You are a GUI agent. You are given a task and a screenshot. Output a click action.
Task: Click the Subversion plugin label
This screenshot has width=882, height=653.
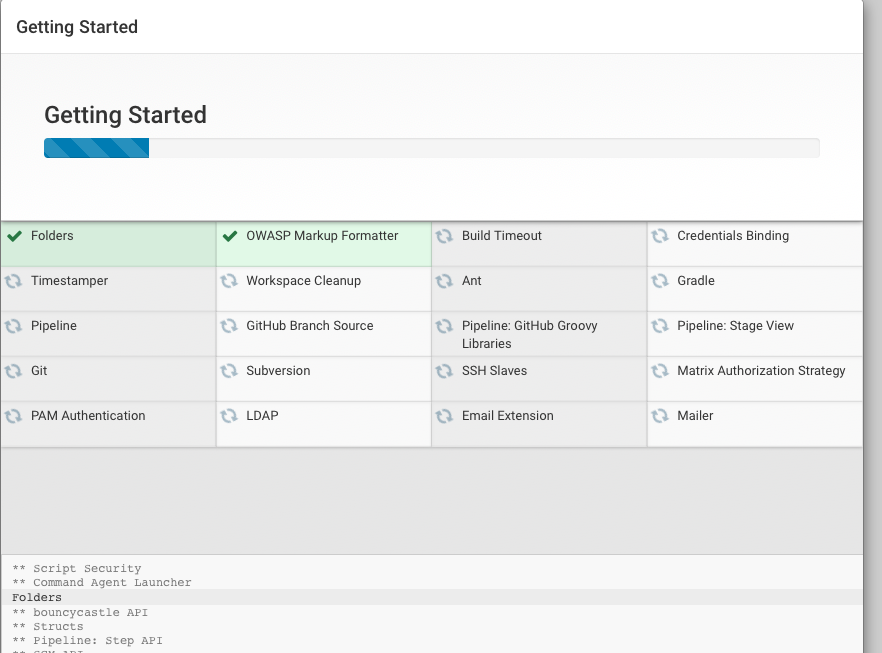[278, 371]
